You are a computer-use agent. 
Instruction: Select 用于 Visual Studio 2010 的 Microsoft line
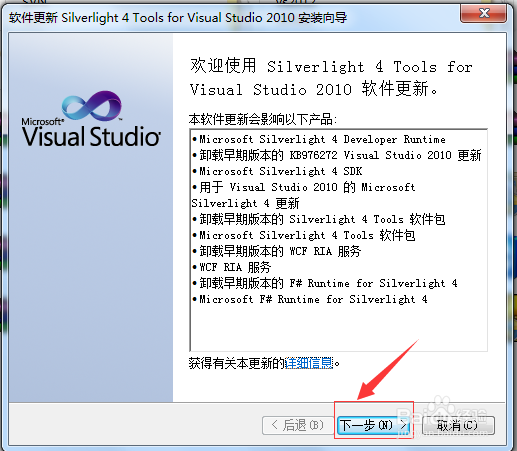click(x=304, y=187)
